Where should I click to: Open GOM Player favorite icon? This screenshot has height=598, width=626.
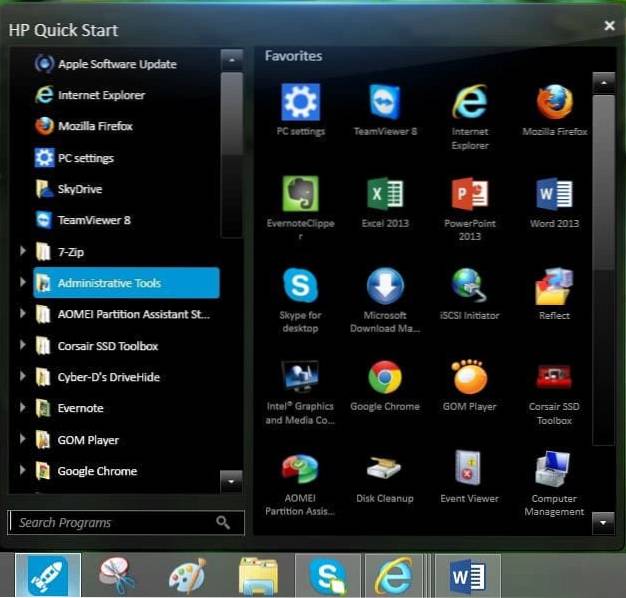point(470,377)
